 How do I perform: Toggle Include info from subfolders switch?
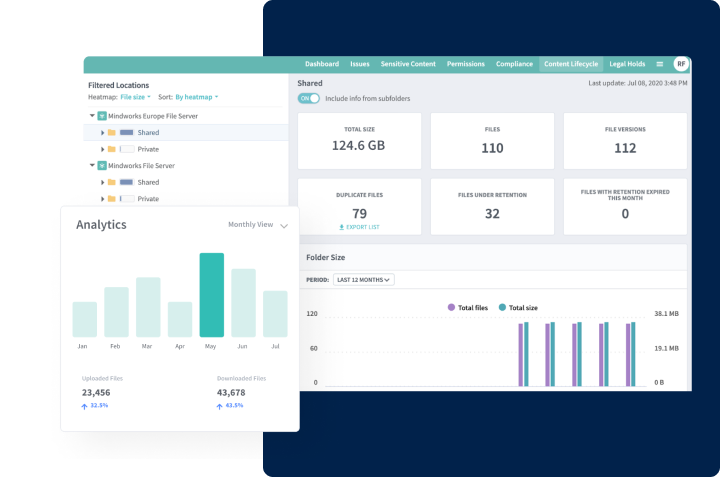coord(309,98)
